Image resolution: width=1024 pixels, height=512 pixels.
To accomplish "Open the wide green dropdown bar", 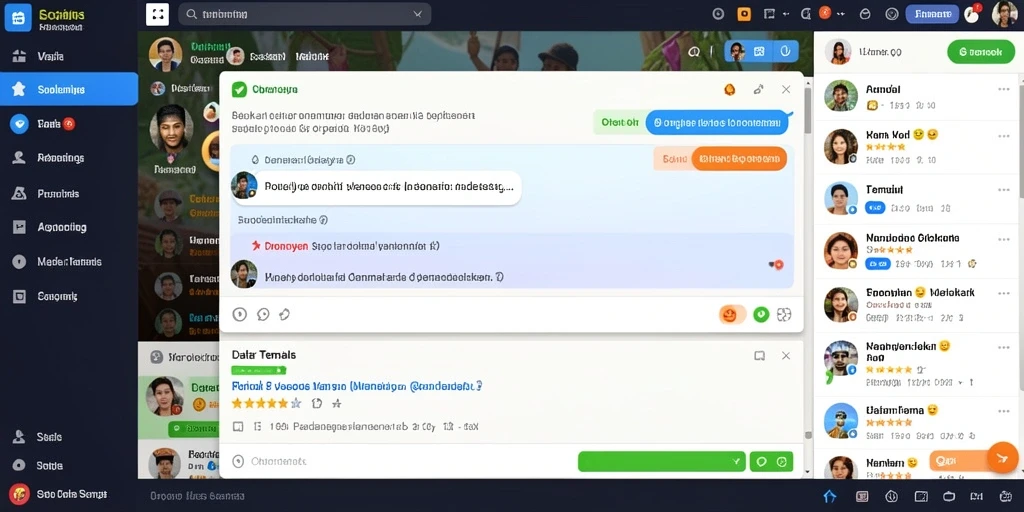I will (x=662, y=461).
